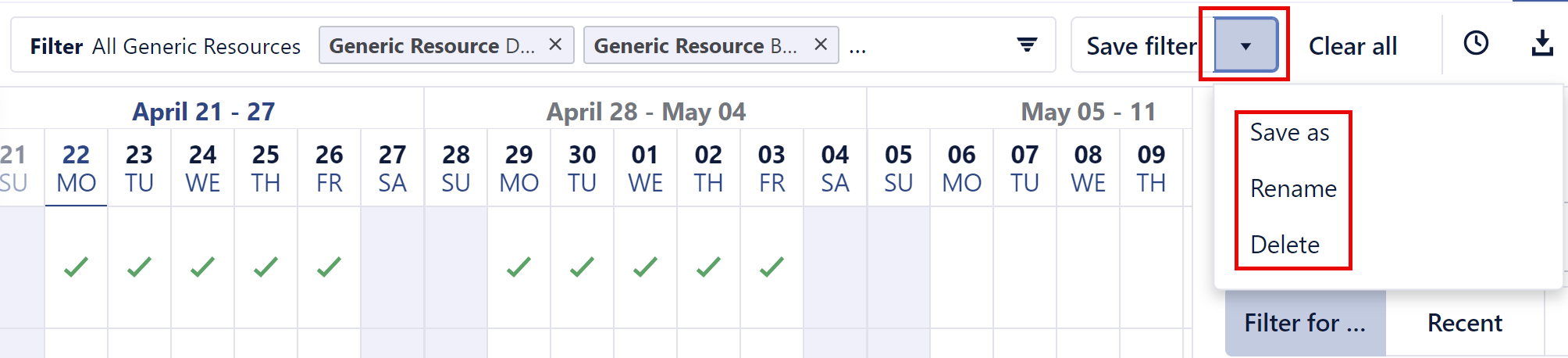Click the green checkmark on Monday 22

pyautogui.click(x=76, y=267)
